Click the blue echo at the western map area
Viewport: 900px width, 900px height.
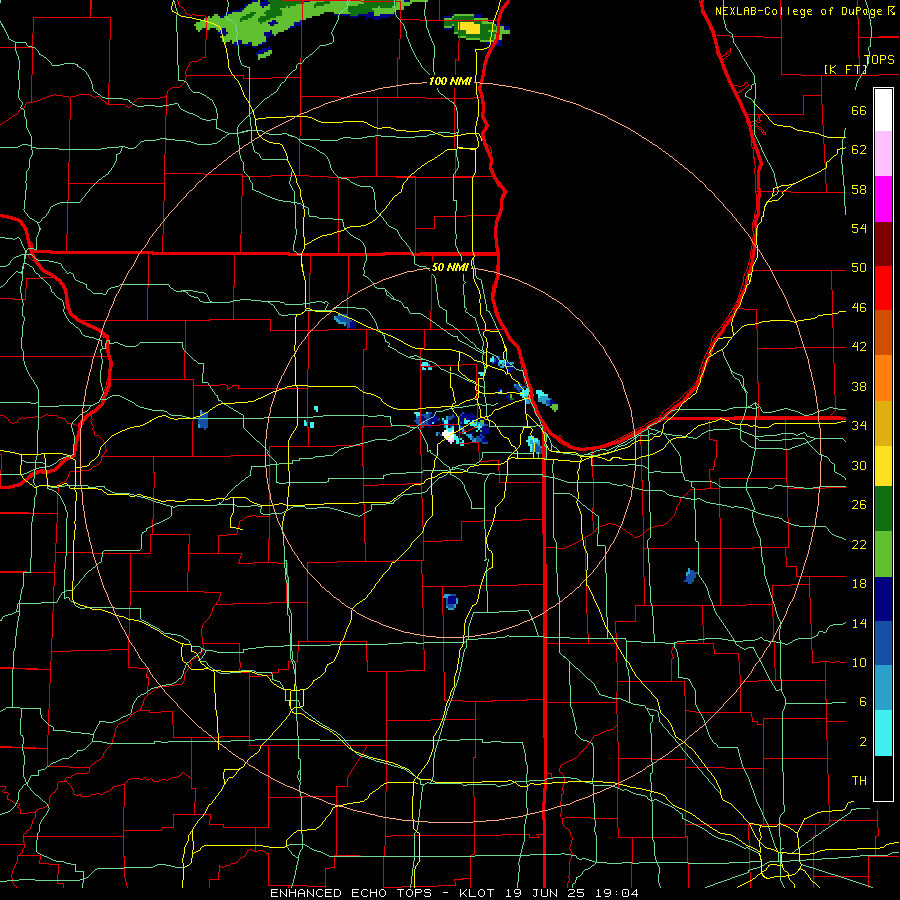[203, 420]
